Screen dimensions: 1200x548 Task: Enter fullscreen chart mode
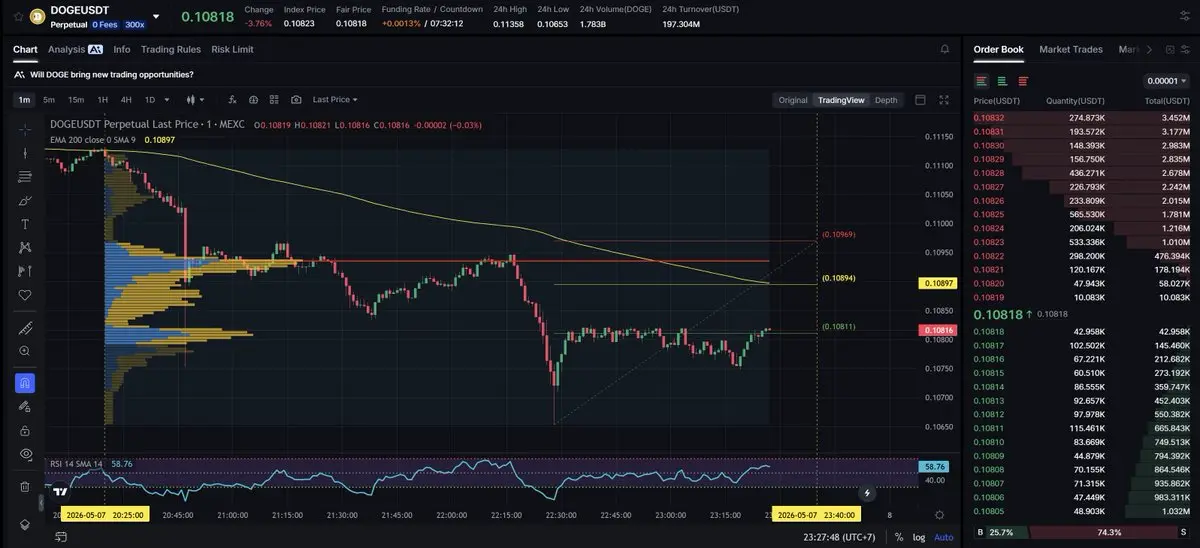944,100
